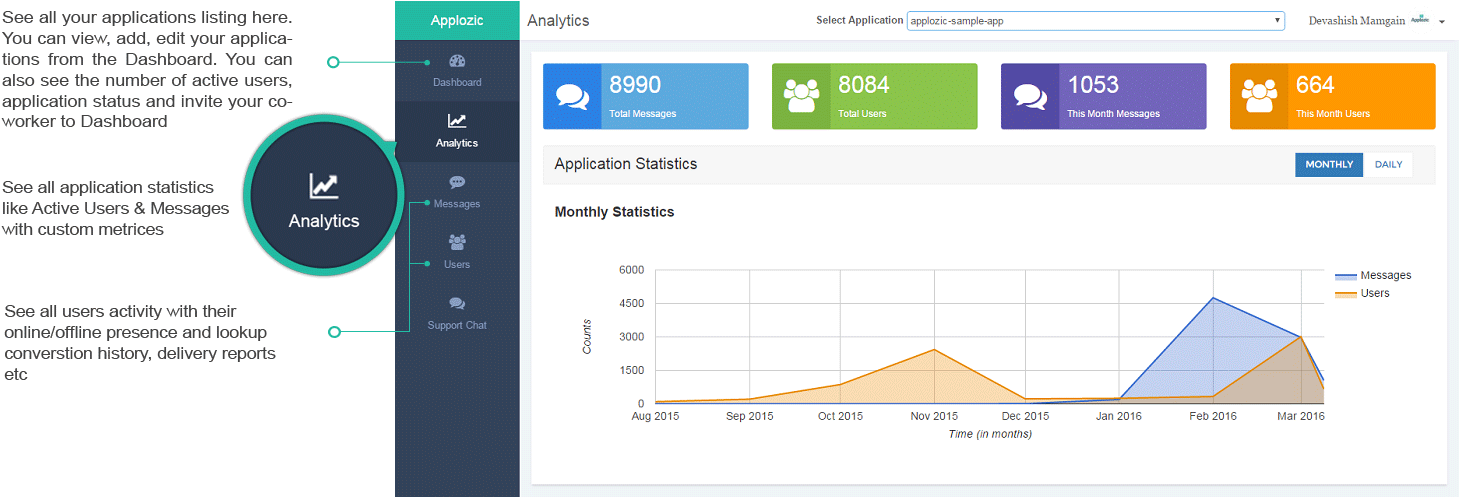Click the Nov 2015 axis label
The image size is (1459, 497).
[933, 416]
